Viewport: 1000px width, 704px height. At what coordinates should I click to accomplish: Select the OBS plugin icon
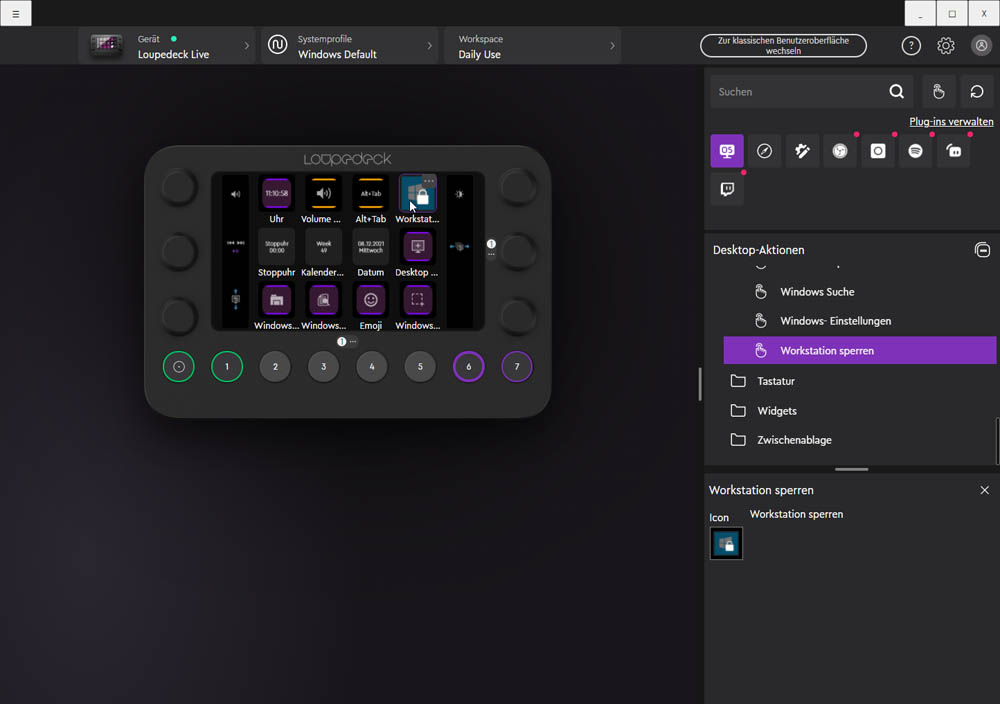pyautogui.click(x=840, y=151)
